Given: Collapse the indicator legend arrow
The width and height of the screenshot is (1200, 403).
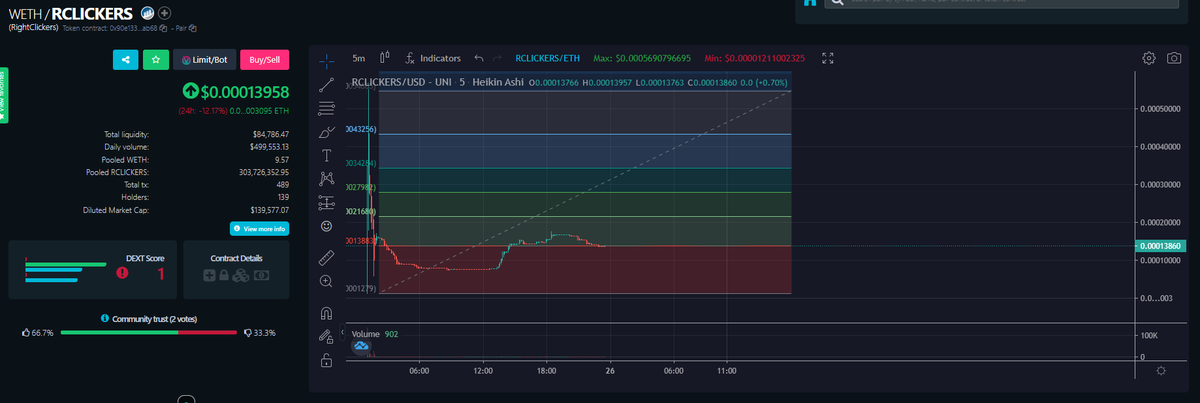Looking at the screenshot, I should tap(343, 332).
